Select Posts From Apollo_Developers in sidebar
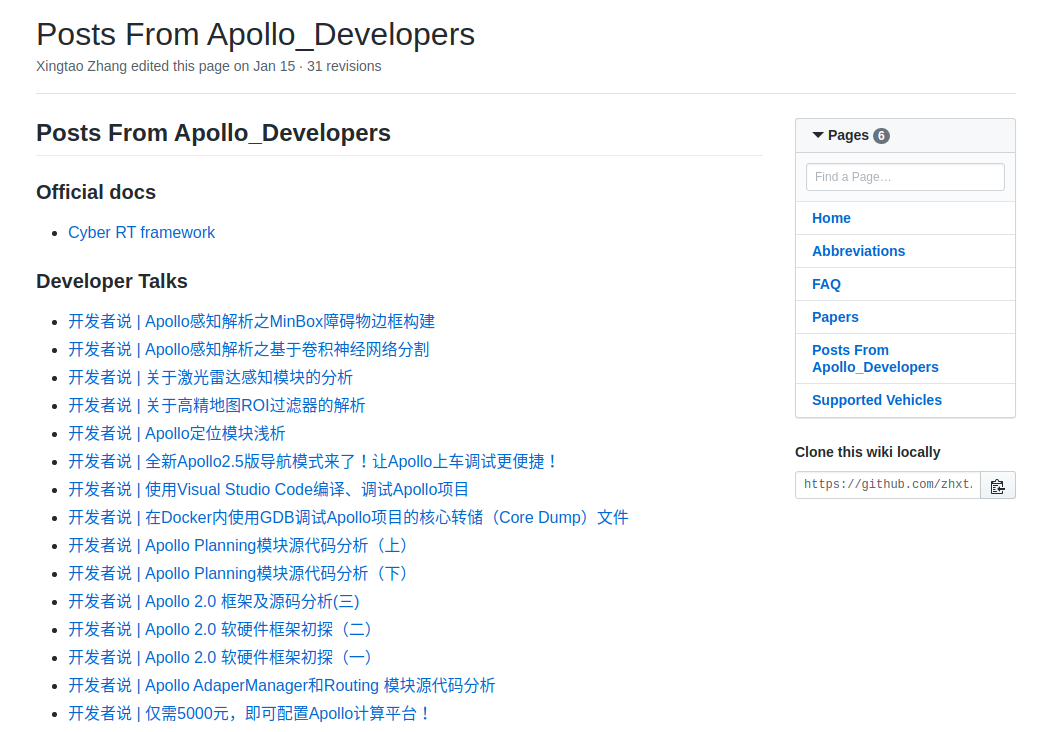Image resolution: width=1046 pixels, height=732 pixels. pos(875,358)
